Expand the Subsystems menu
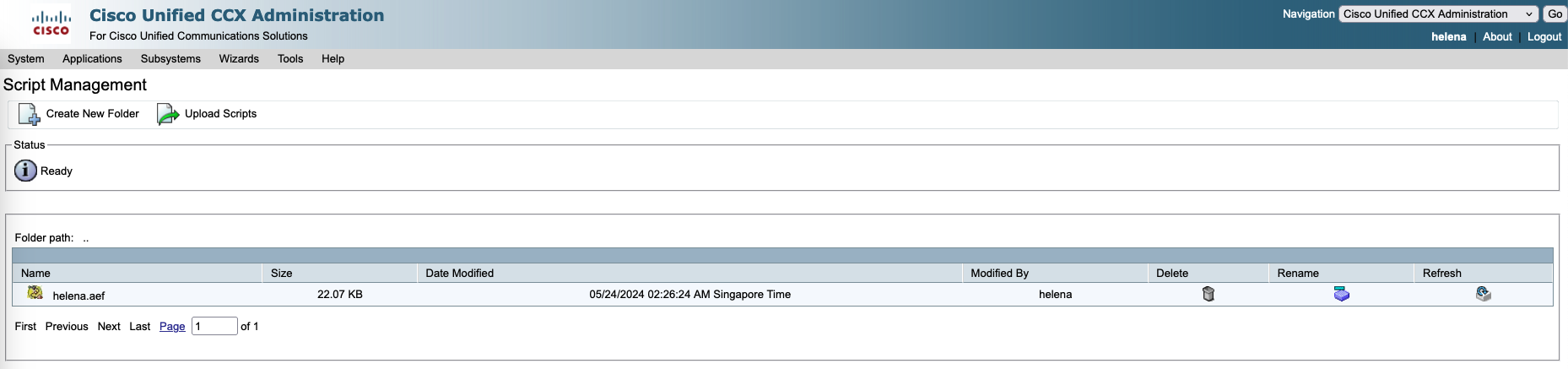Viewport: 1568px width, 369px height. [170, 59]
